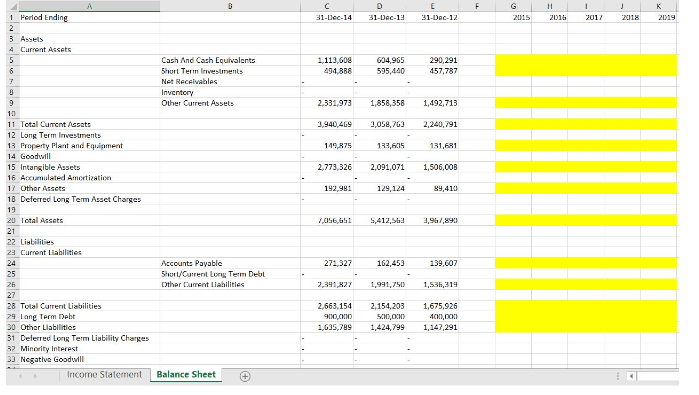The width and height of the screenshot is (699, 395).
Task: Click the Total Assets label
Action: [x=41, y=220]
